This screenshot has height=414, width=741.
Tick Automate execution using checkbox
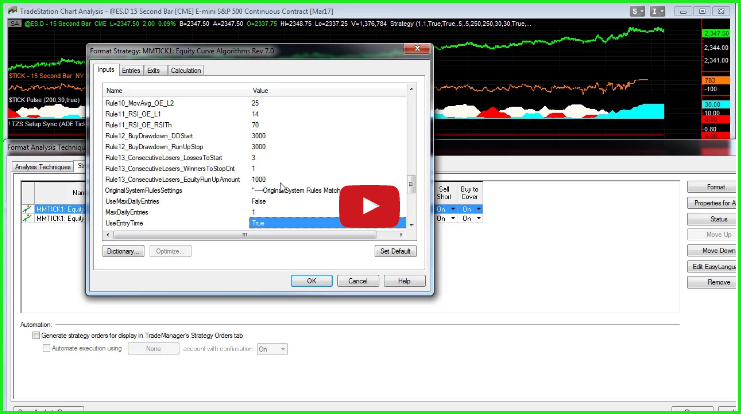pyautogui.click(x=46, y=348)
